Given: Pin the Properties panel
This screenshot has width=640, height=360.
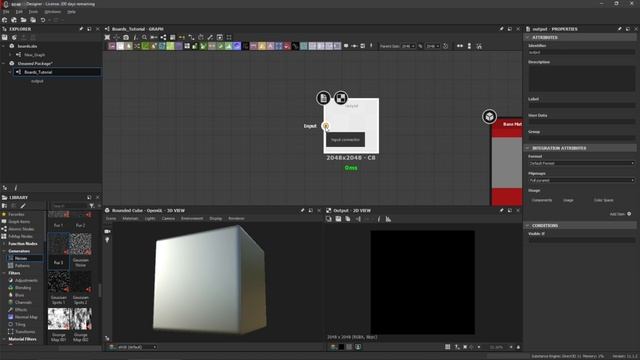Looking at the screenshot, I should click(619, 29).
